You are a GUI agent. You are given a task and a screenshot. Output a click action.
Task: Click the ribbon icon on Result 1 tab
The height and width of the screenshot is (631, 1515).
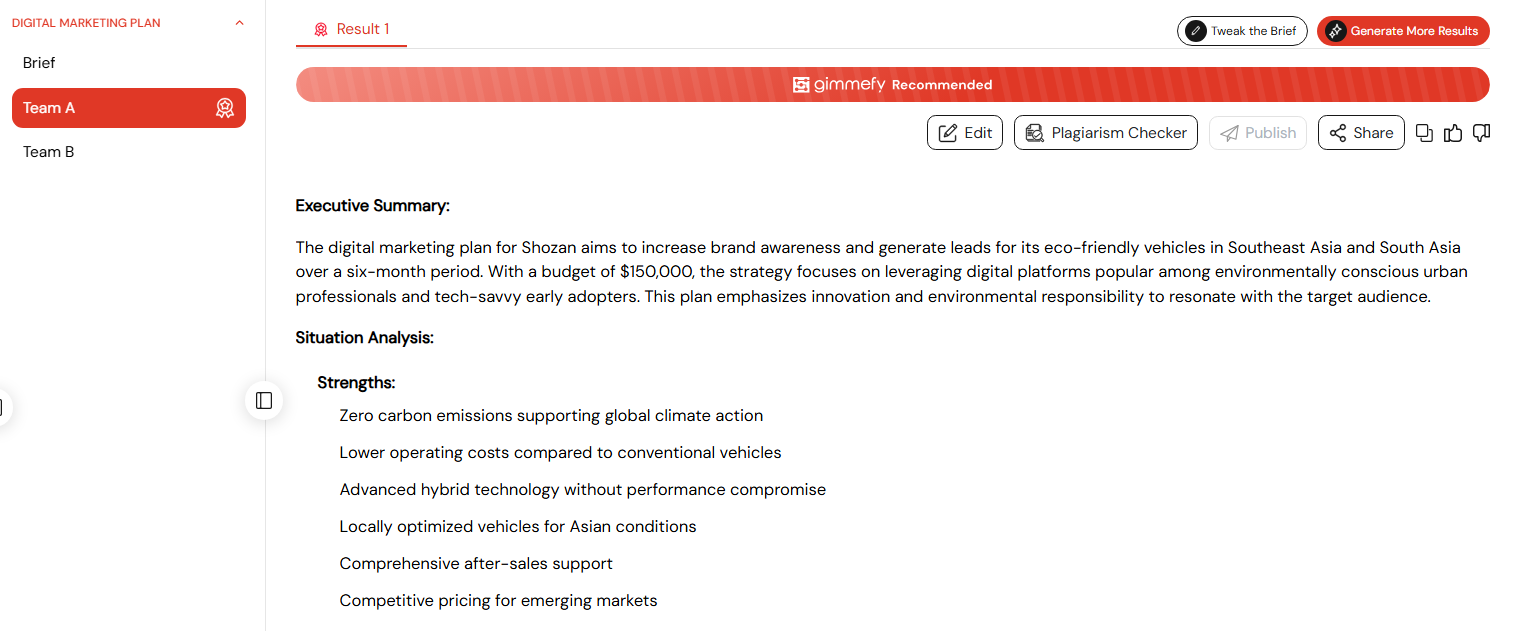tap(321, 30)
